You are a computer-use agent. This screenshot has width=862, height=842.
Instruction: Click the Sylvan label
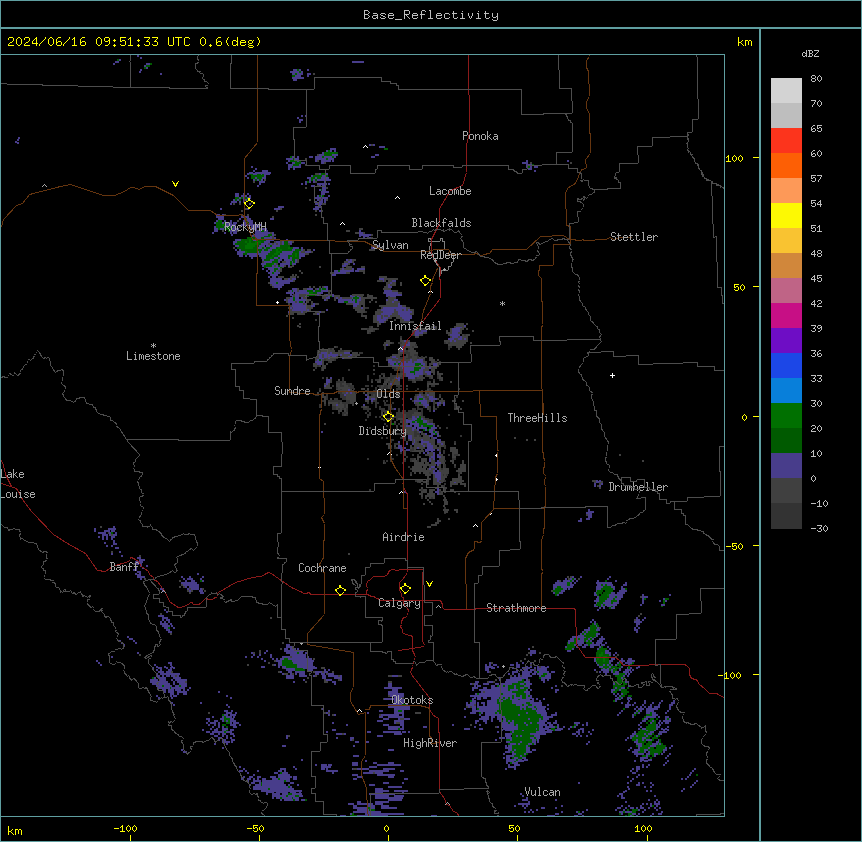390,245
